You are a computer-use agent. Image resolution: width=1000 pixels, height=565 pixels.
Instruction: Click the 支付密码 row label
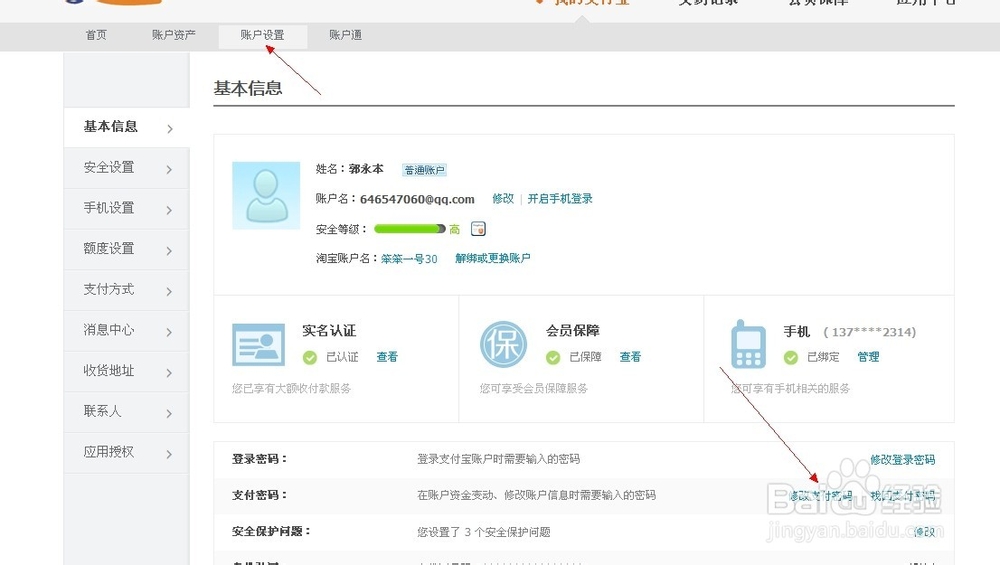260,495
